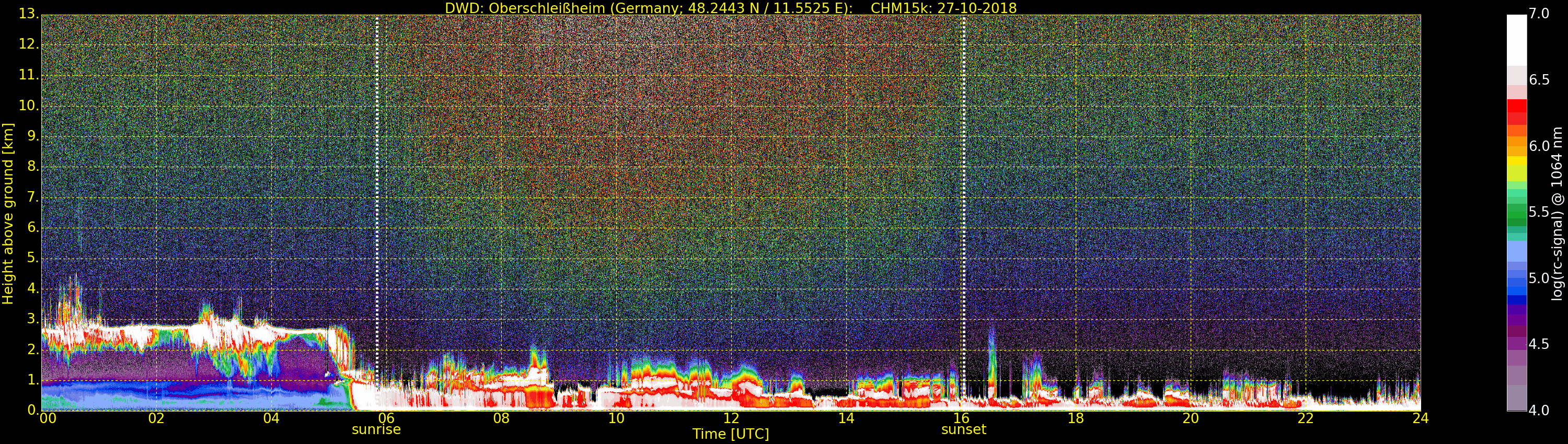Click the dark blue band on the colorbar
This screenshot has width=1568, height=444.
click(1516, 299)
